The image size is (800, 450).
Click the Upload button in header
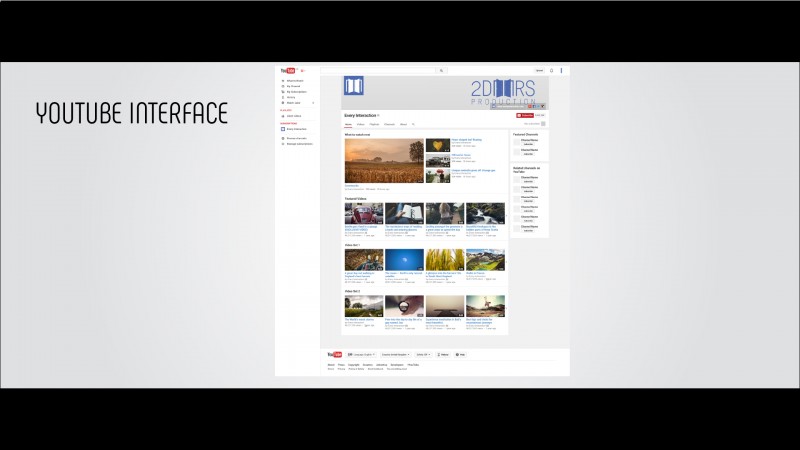(x=539, y=70)
